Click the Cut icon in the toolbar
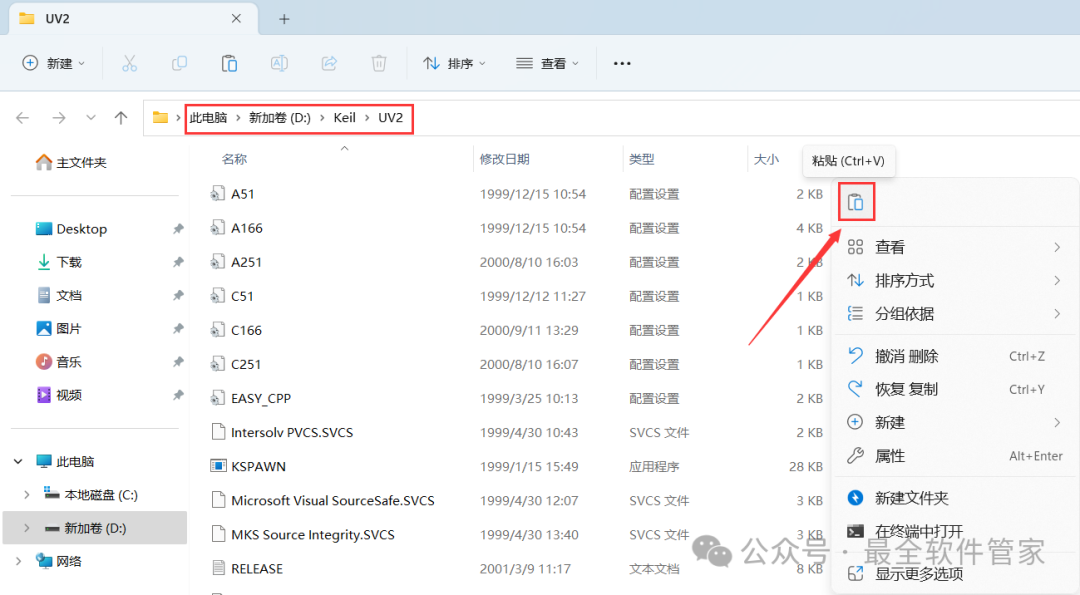 [x=129, y=62]
